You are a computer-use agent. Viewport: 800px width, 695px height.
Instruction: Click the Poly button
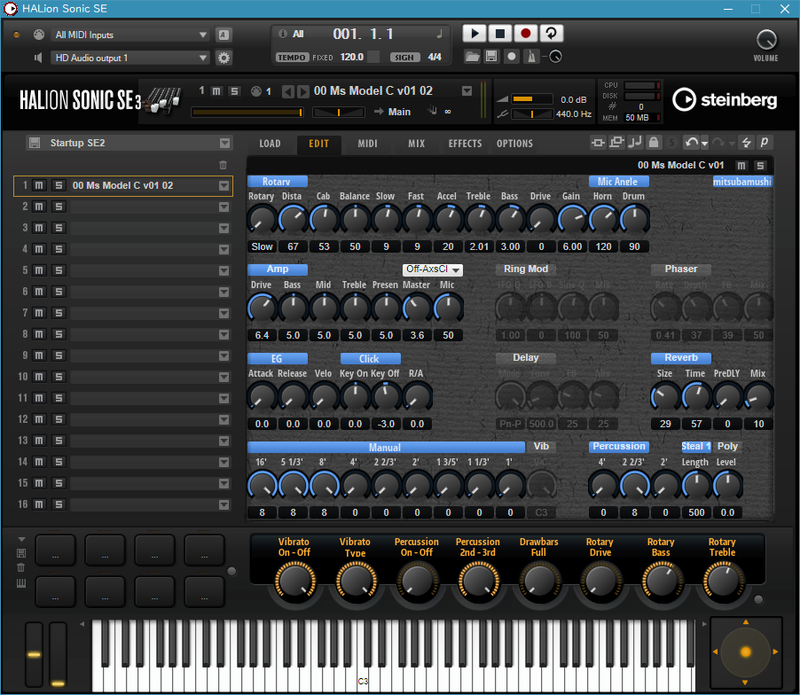728,446
